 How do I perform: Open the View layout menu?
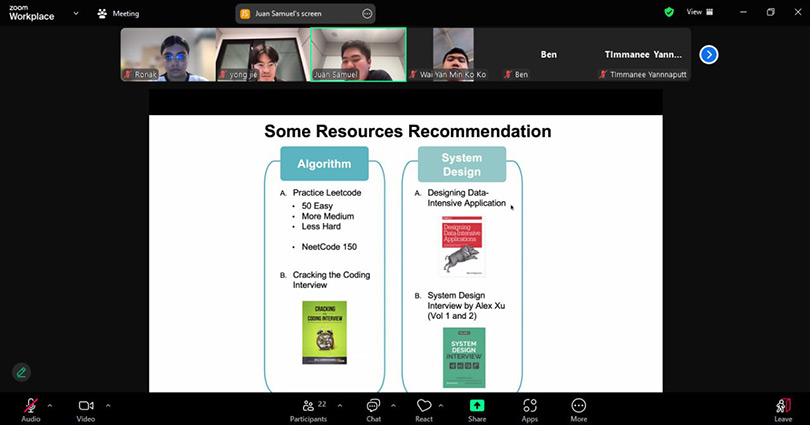tap(699, 12)
